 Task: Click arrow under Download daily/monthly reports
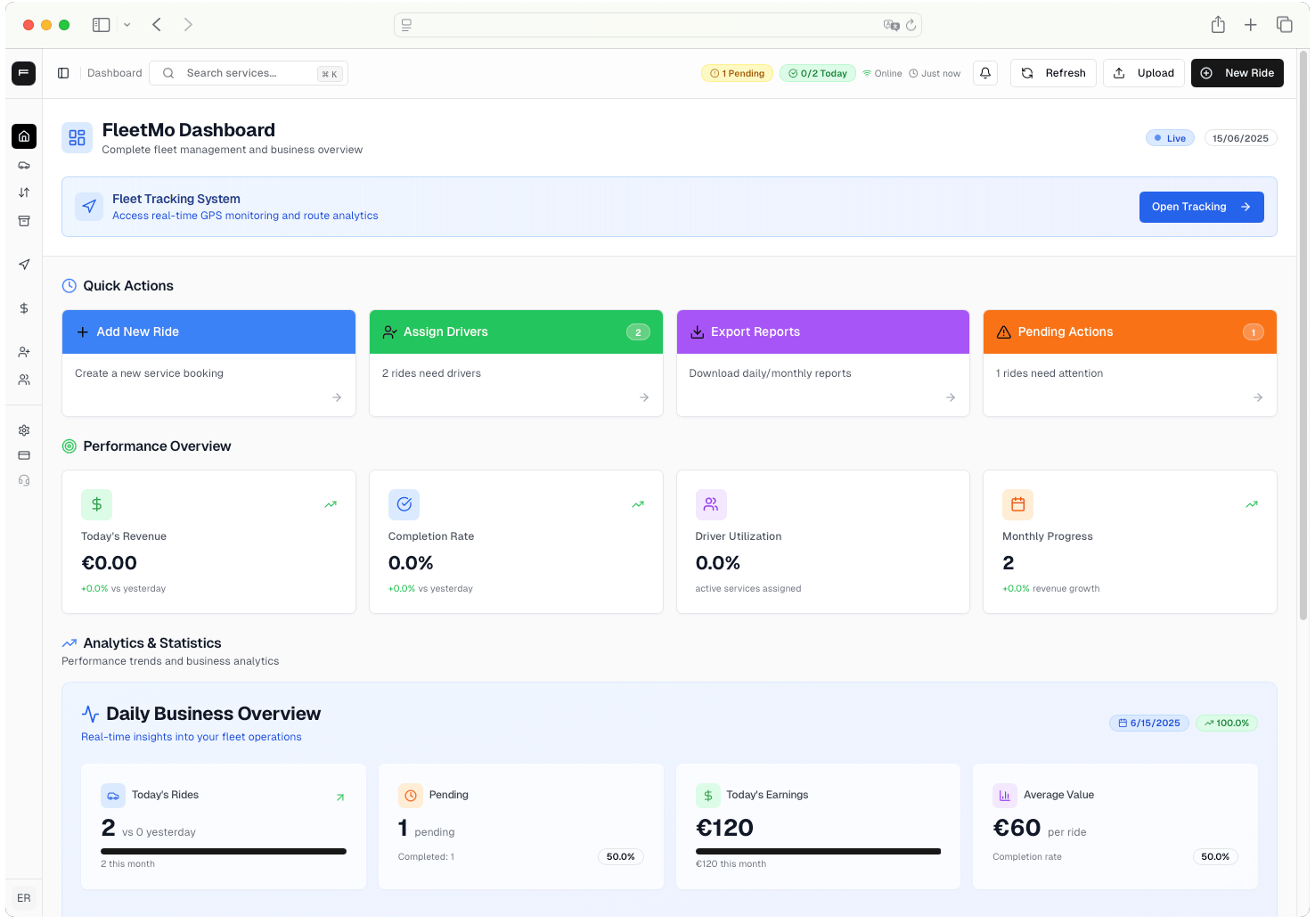(x=951, y=397)
